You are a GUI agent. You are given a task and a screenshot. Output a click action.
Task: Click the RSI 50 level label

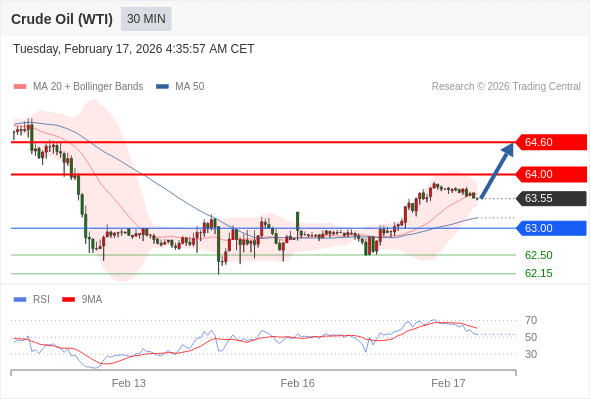[531, 337]
